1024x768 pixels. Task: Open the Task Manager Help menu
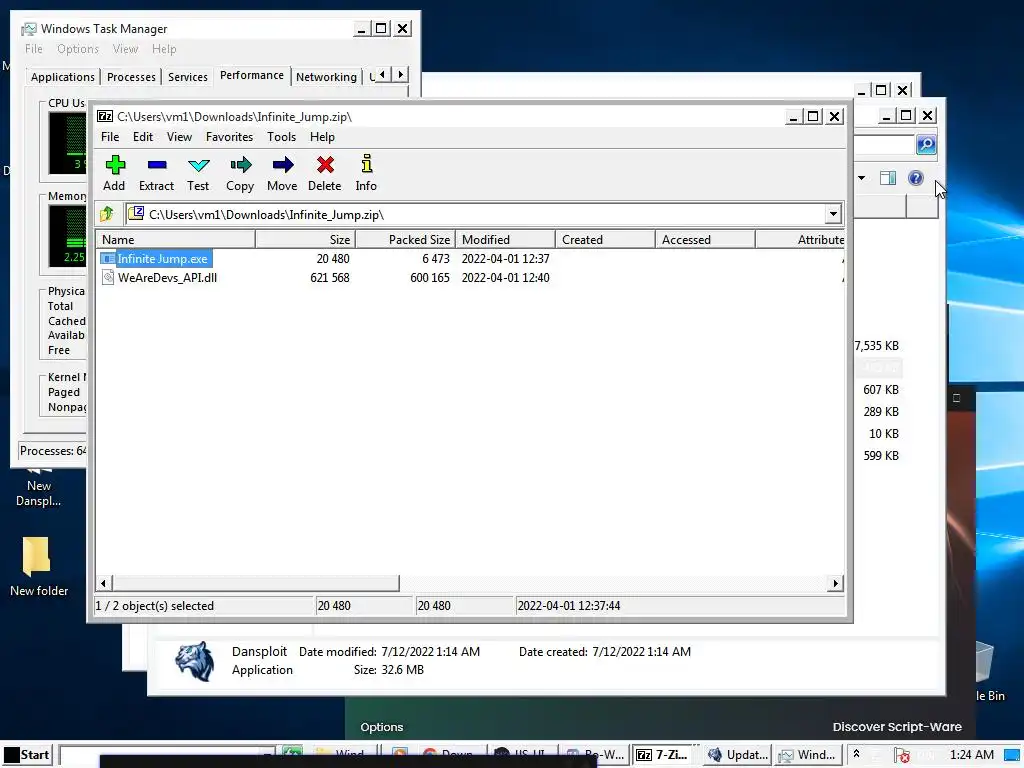tap(164, 49)
